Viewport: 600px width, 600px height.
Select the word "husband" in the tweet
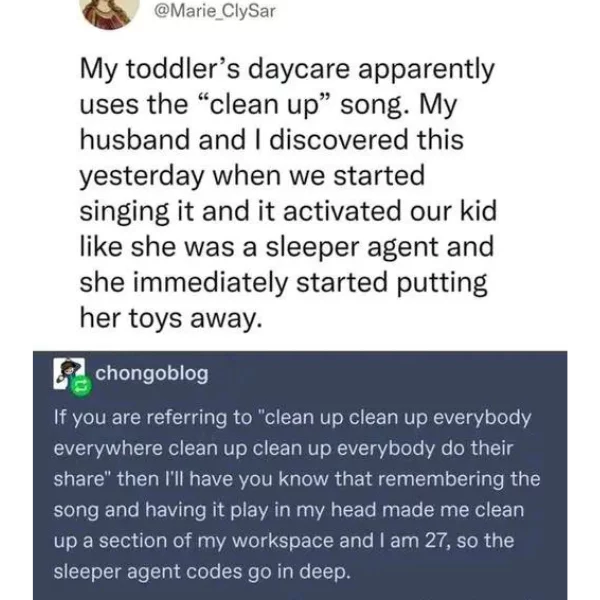pos(135,140)
